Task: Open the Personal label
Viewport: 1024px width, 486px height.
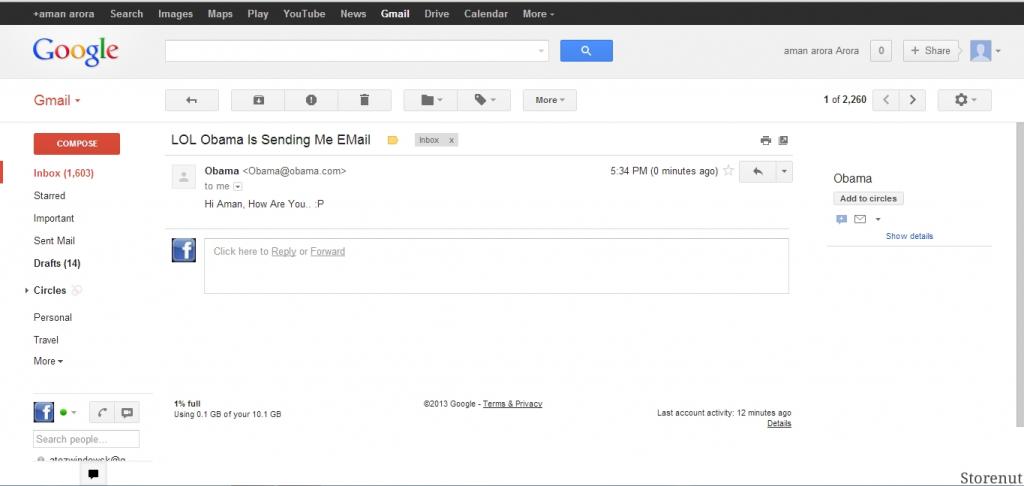Action: [52, 317]
